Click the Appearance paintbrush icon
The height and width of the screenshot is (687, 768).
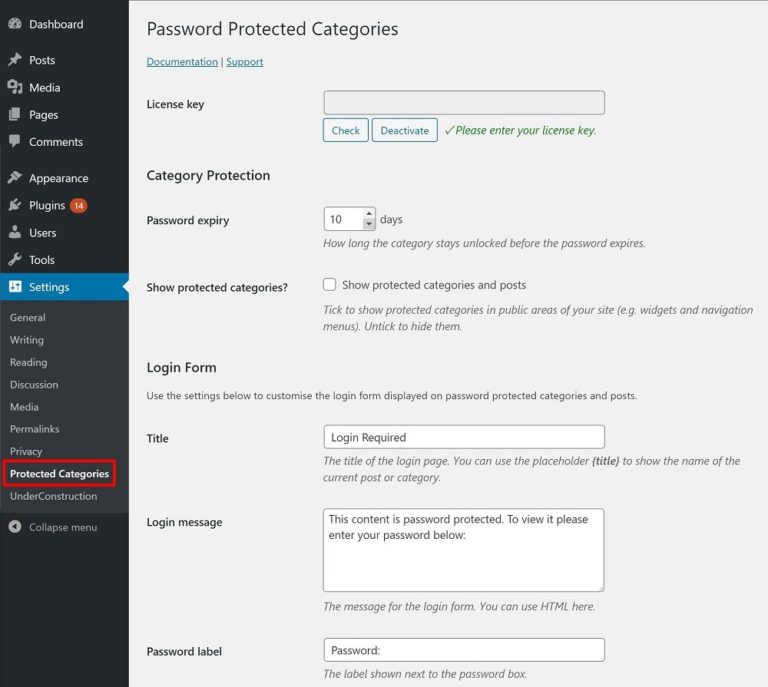[15, 178]
